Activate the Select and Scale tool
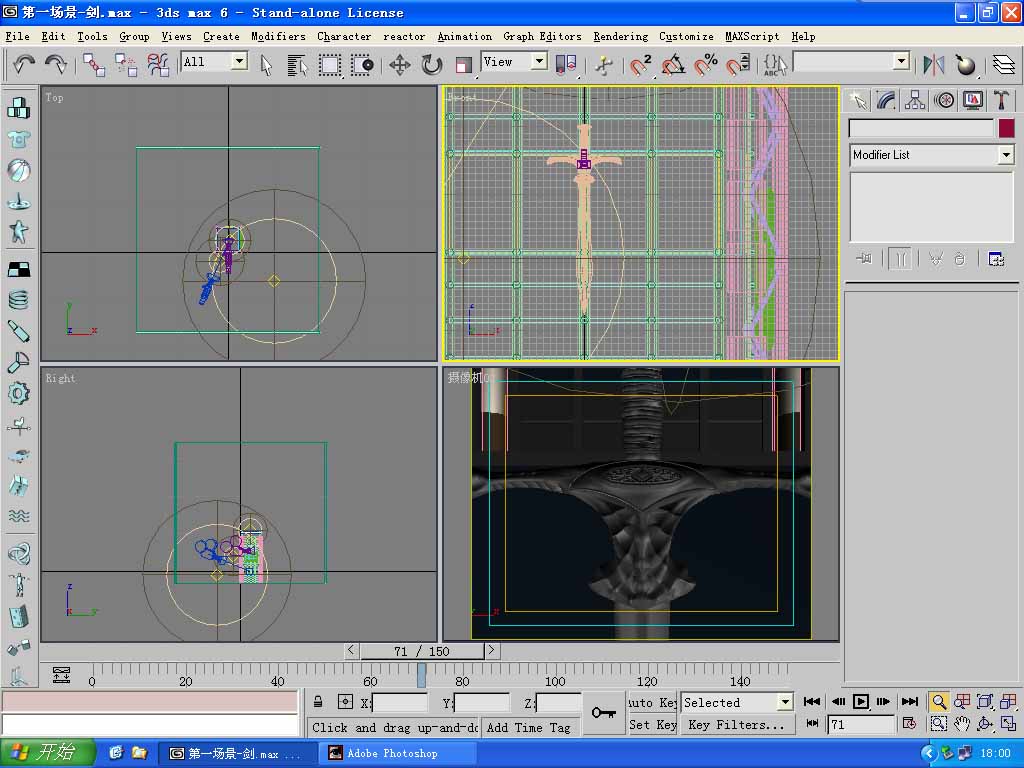Image resolution: width=1024 pixels, height=768 pixels. pyautogui.click(x=463, y=65)
